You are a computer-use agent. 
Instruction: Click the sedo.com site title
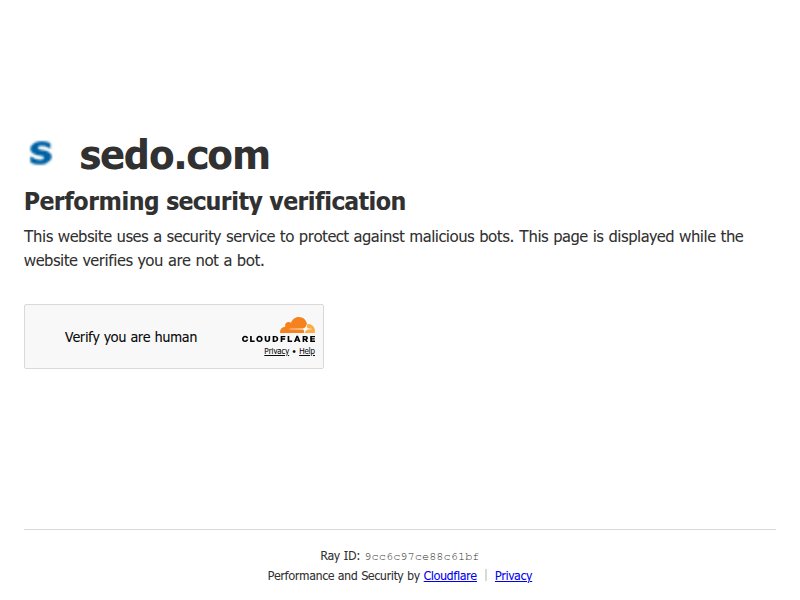coord(174,155)
